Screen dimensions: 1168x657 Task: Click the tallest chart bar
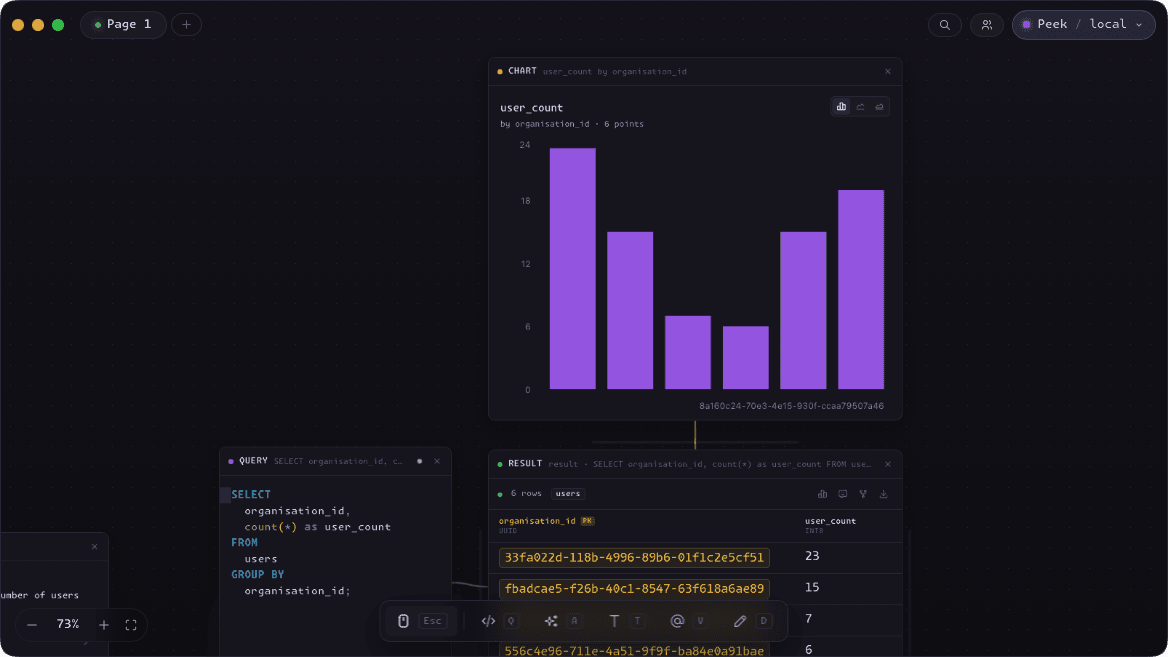pyautogui.click(x=573, y=268)
